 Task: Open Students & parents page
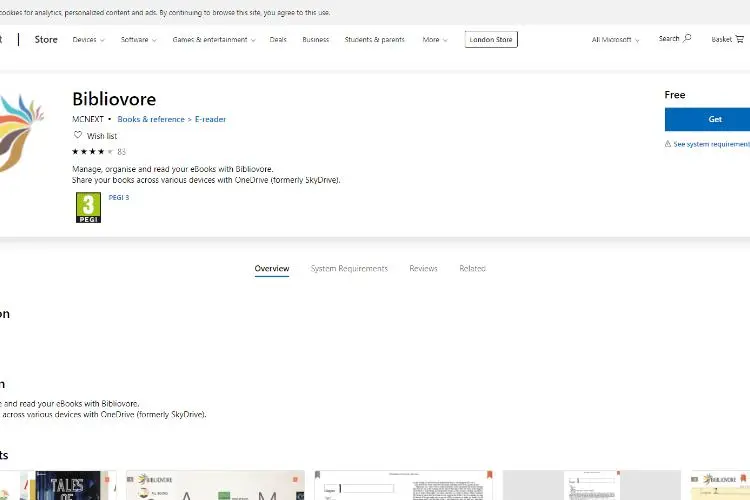(x=375, y=40)
